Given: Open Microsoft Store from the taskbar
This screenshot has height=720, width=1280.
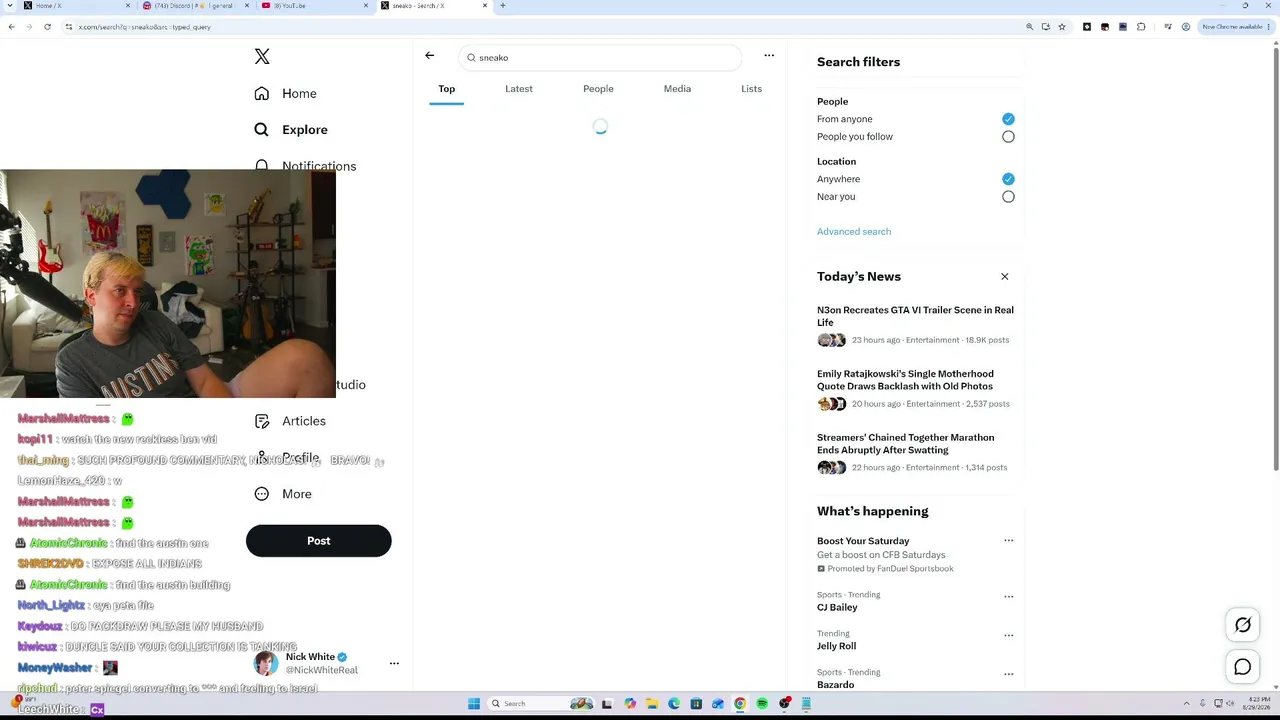Looking at the screenshot, I should tap(696, 704).
